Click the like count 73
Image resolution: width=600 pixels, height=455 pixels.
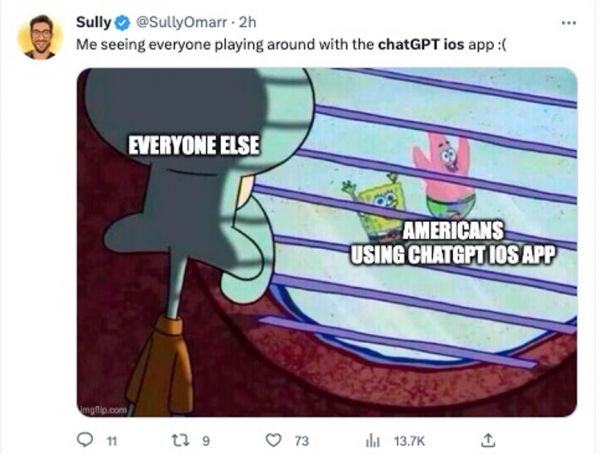tap(302, 441)
